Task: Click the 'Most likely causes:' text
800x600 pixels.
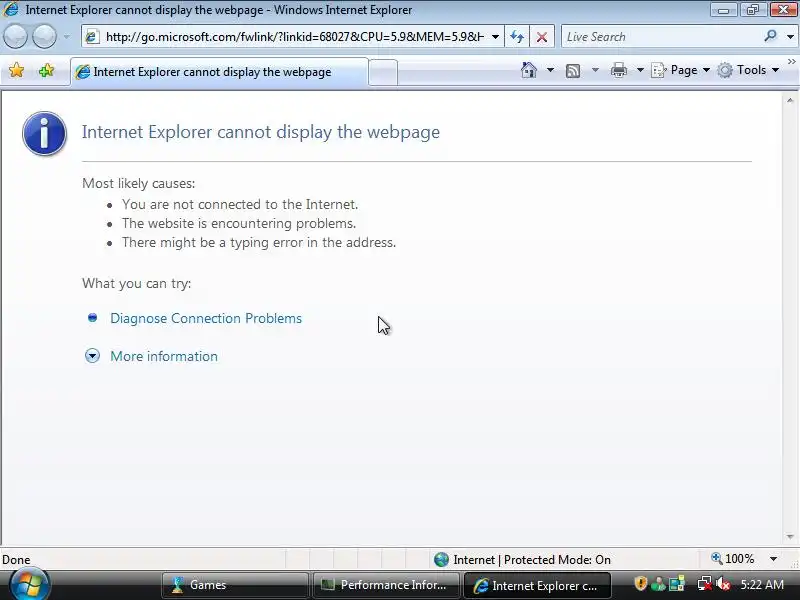Action: (139, 183)
